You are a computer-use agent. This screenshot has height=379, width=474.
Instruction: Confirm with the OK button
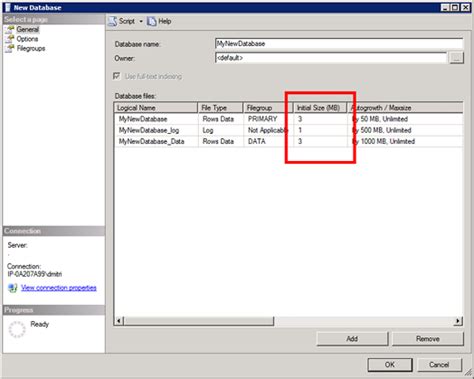coord(390,365)
